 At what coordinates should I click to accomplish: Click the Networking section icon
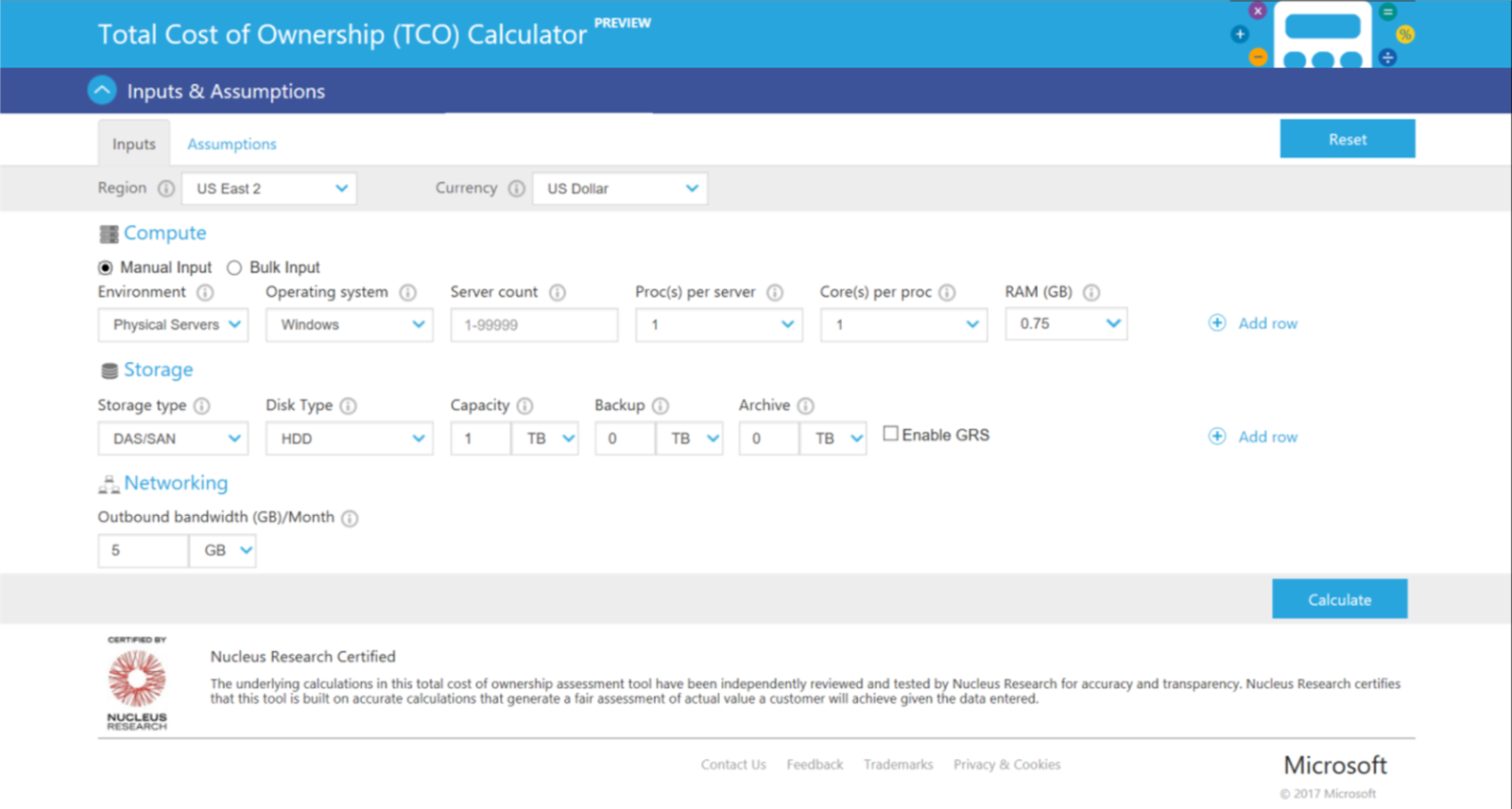[109, 485]
